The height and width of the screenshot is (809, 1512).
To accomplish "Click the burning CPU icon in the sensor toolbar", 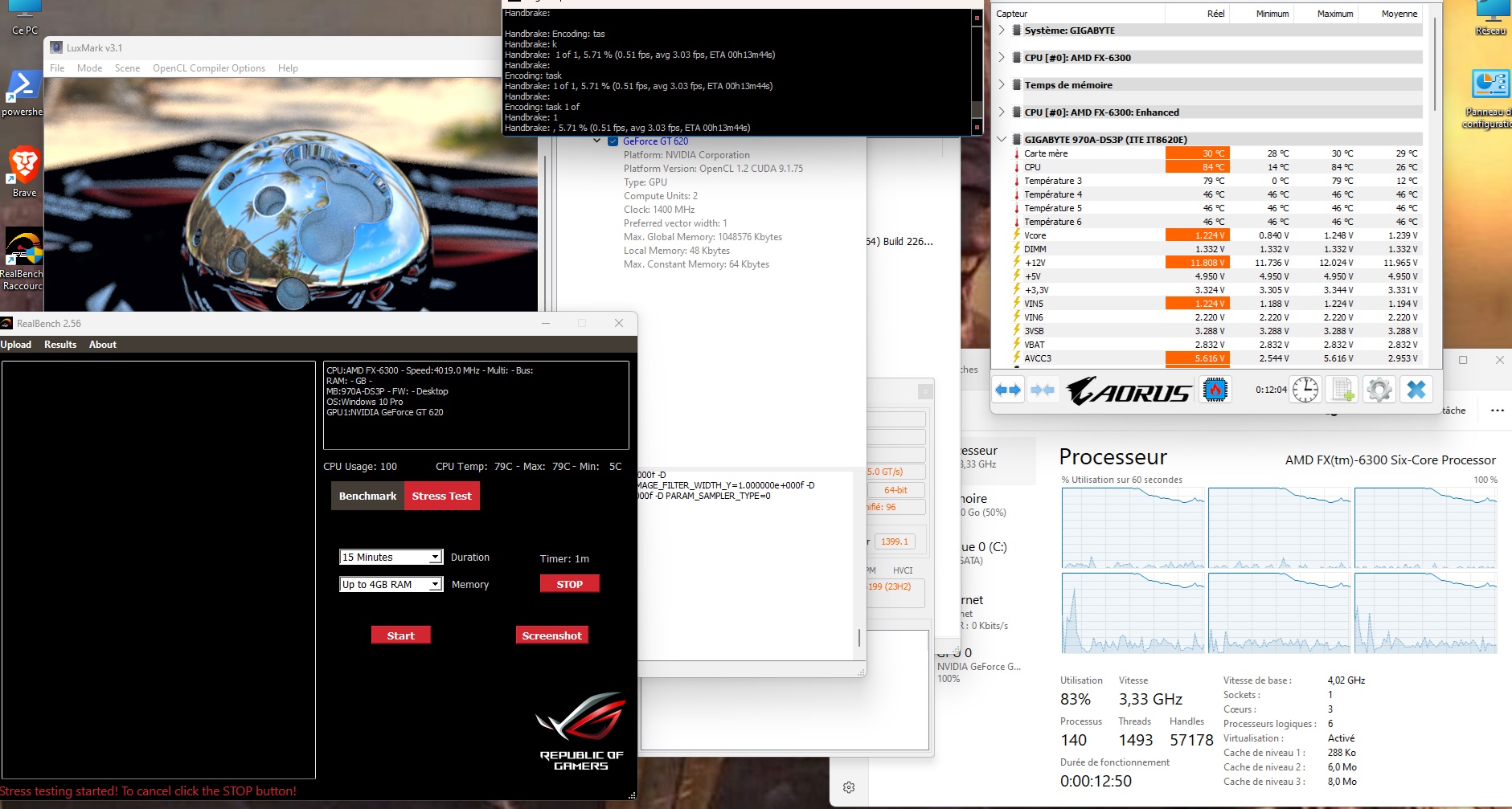I will 1216,390.
